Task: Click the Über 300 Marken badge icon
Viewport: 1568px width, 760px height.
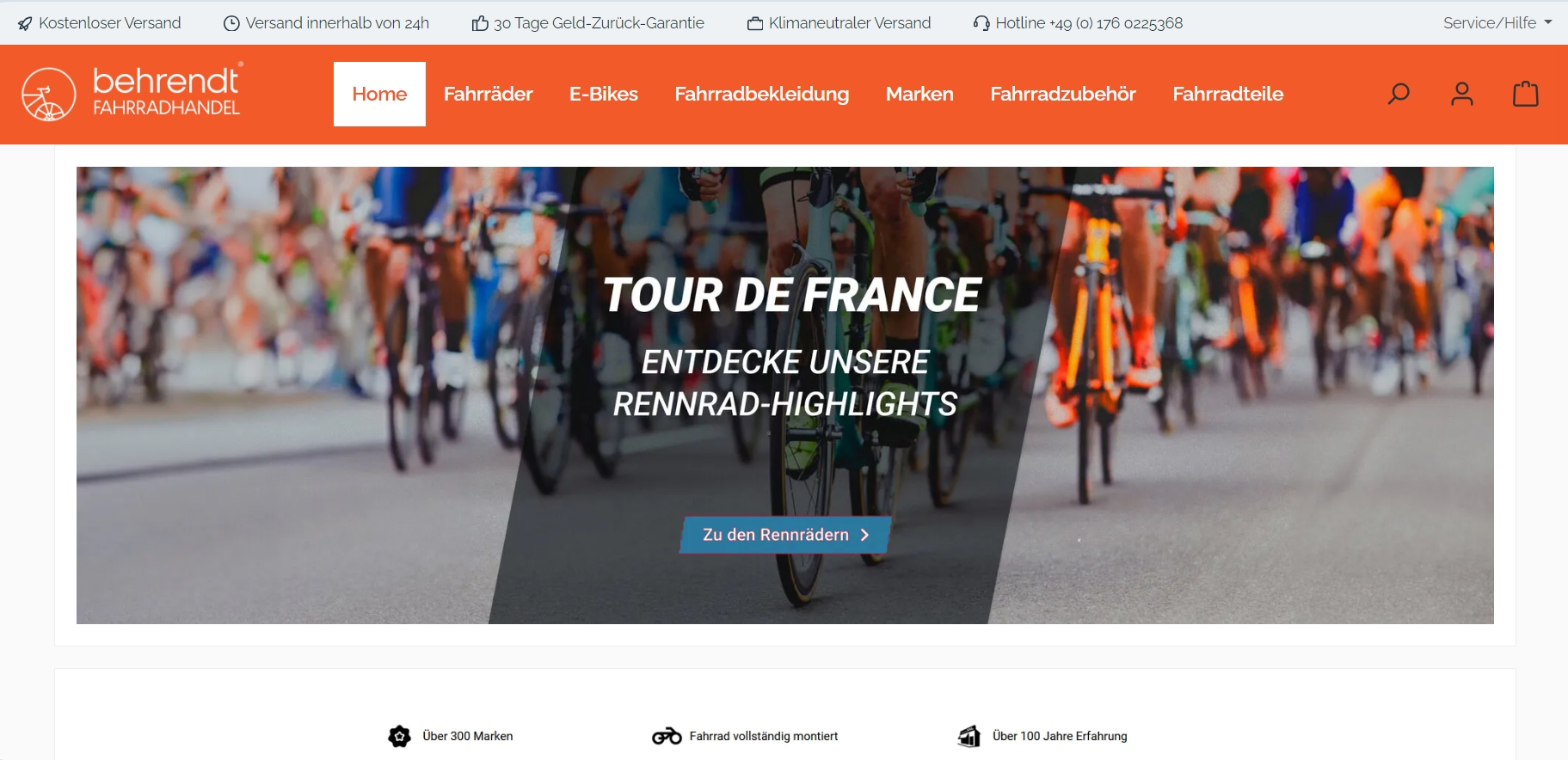Action: [399, 736]
